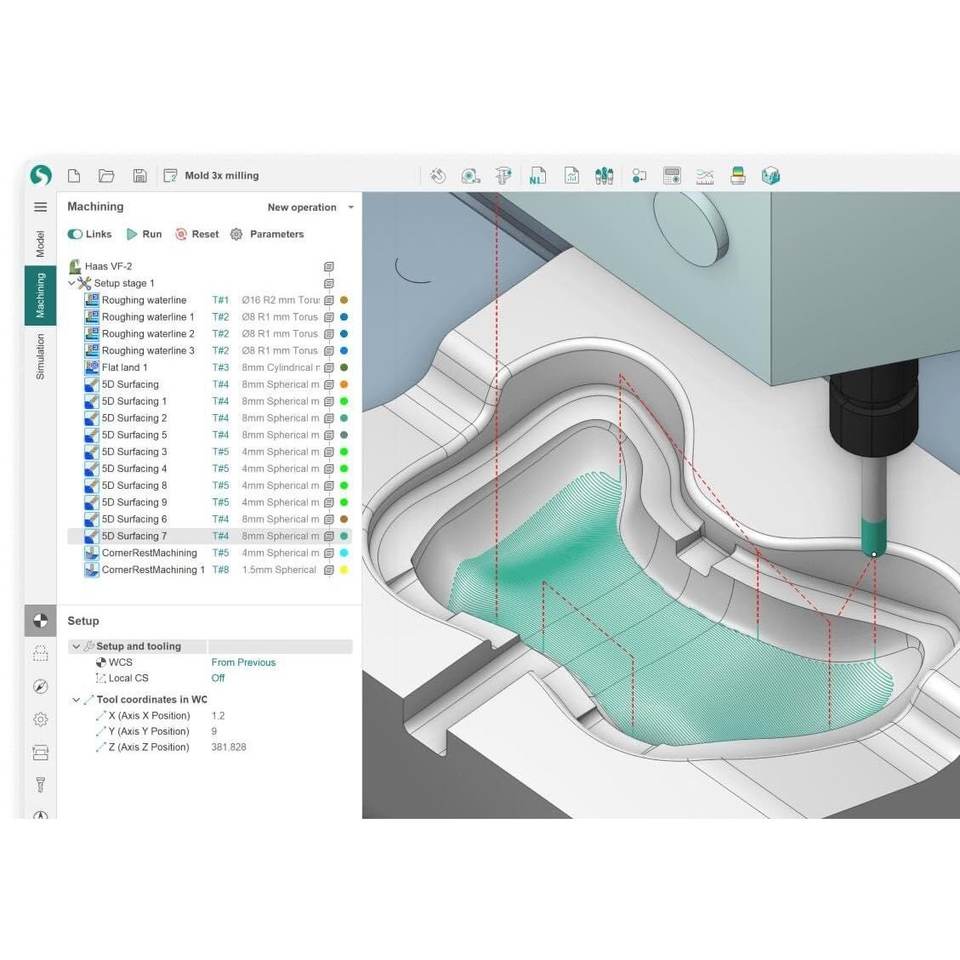
Task: Edit the Z (Axis Z Position) value 381.828
Action: click(228, 748)
